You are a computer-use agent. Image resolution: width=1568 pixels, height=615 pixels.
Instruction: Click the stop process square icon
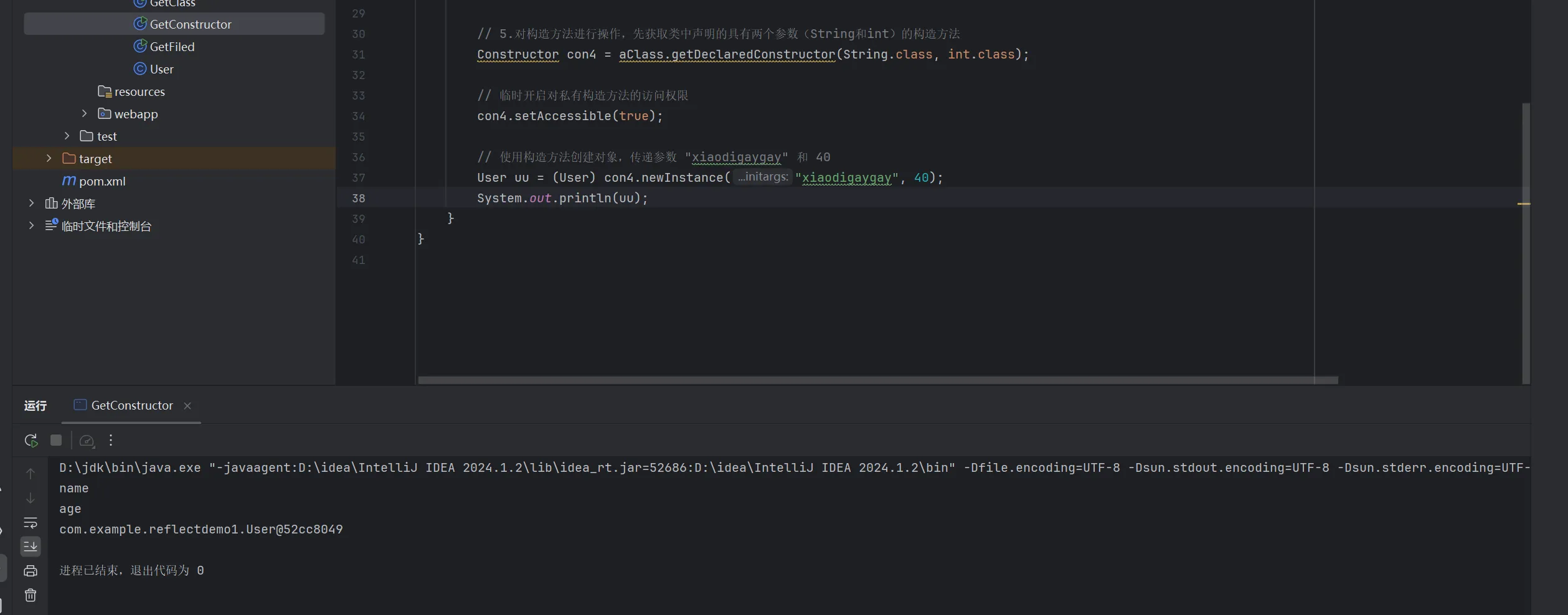pyautogui.click(x=56, y=441)
